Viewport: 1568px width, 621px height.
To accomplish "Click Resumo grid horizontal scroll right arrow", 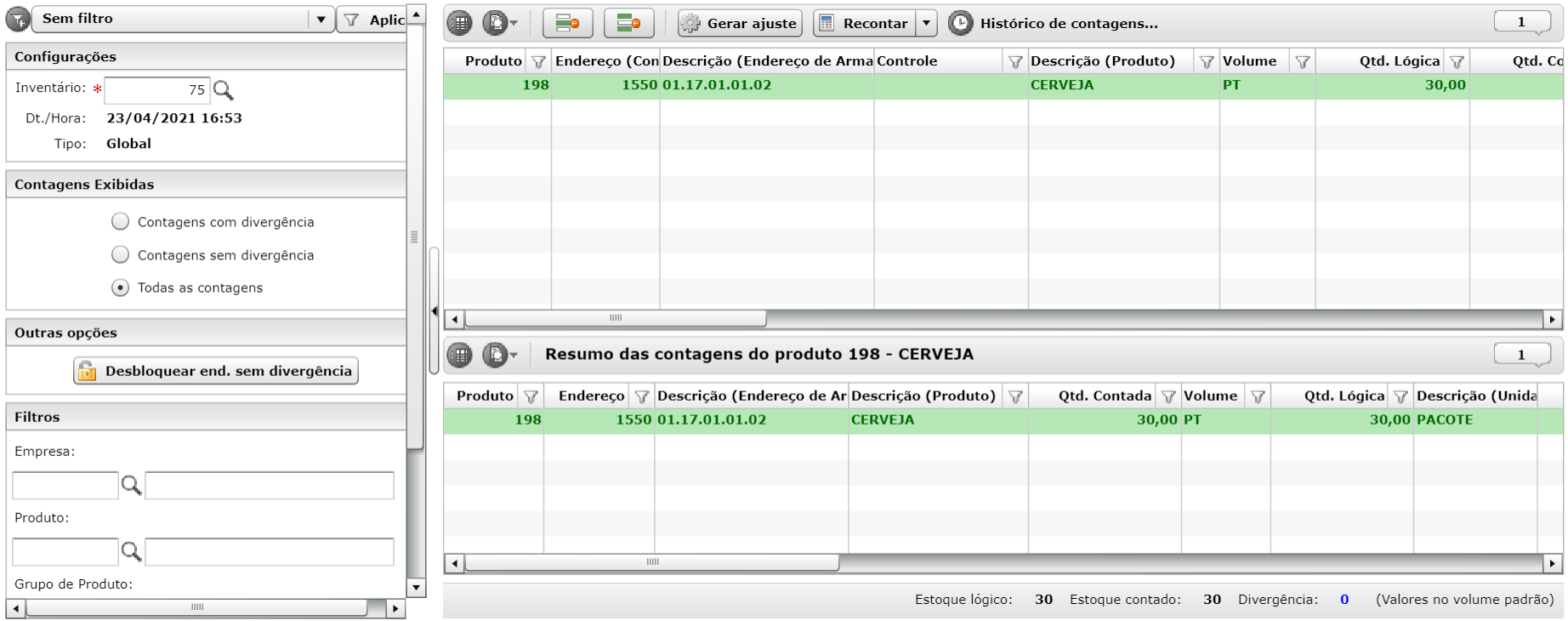I will pos(1553,562).
